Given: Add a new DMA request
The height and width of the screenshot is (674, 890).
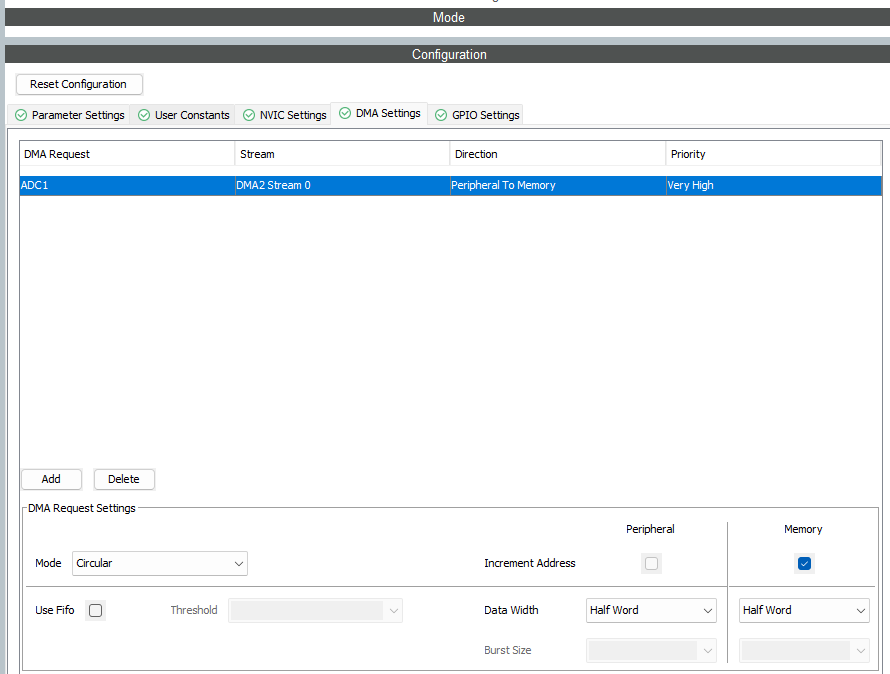Looking at the screenshot, I should tap(51, 479).
